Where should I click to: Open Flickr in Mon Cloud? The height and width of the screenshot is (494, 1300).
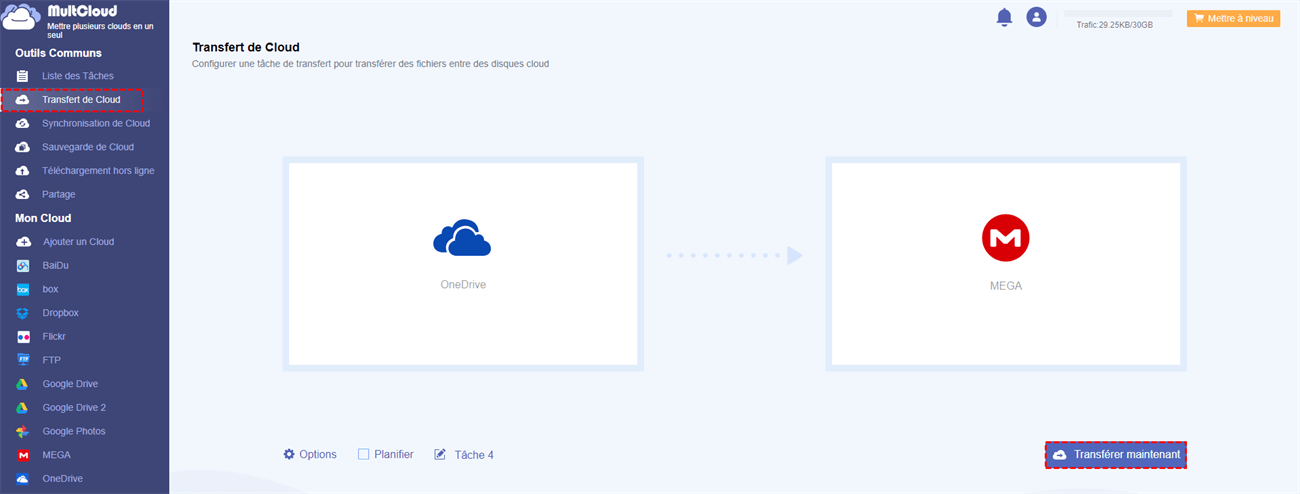(x=54, y=337)
